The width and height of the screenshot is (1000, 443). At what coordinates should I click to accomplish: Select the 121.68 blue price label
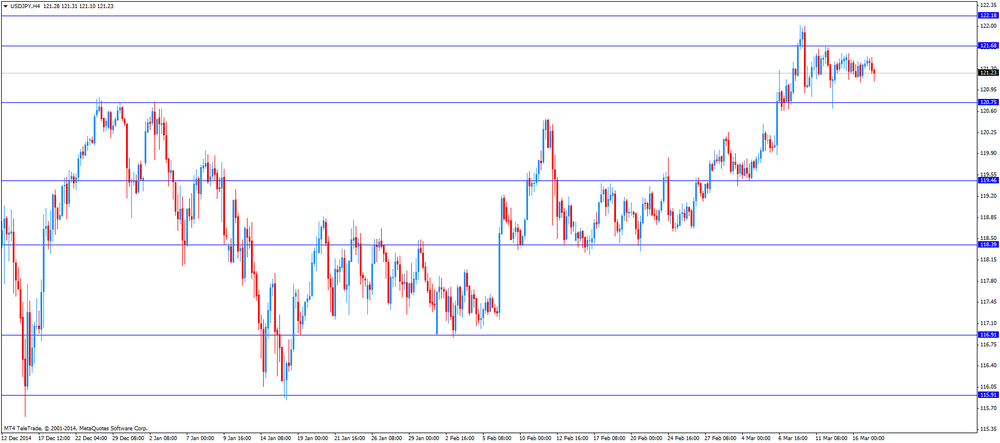click(988, 46)
